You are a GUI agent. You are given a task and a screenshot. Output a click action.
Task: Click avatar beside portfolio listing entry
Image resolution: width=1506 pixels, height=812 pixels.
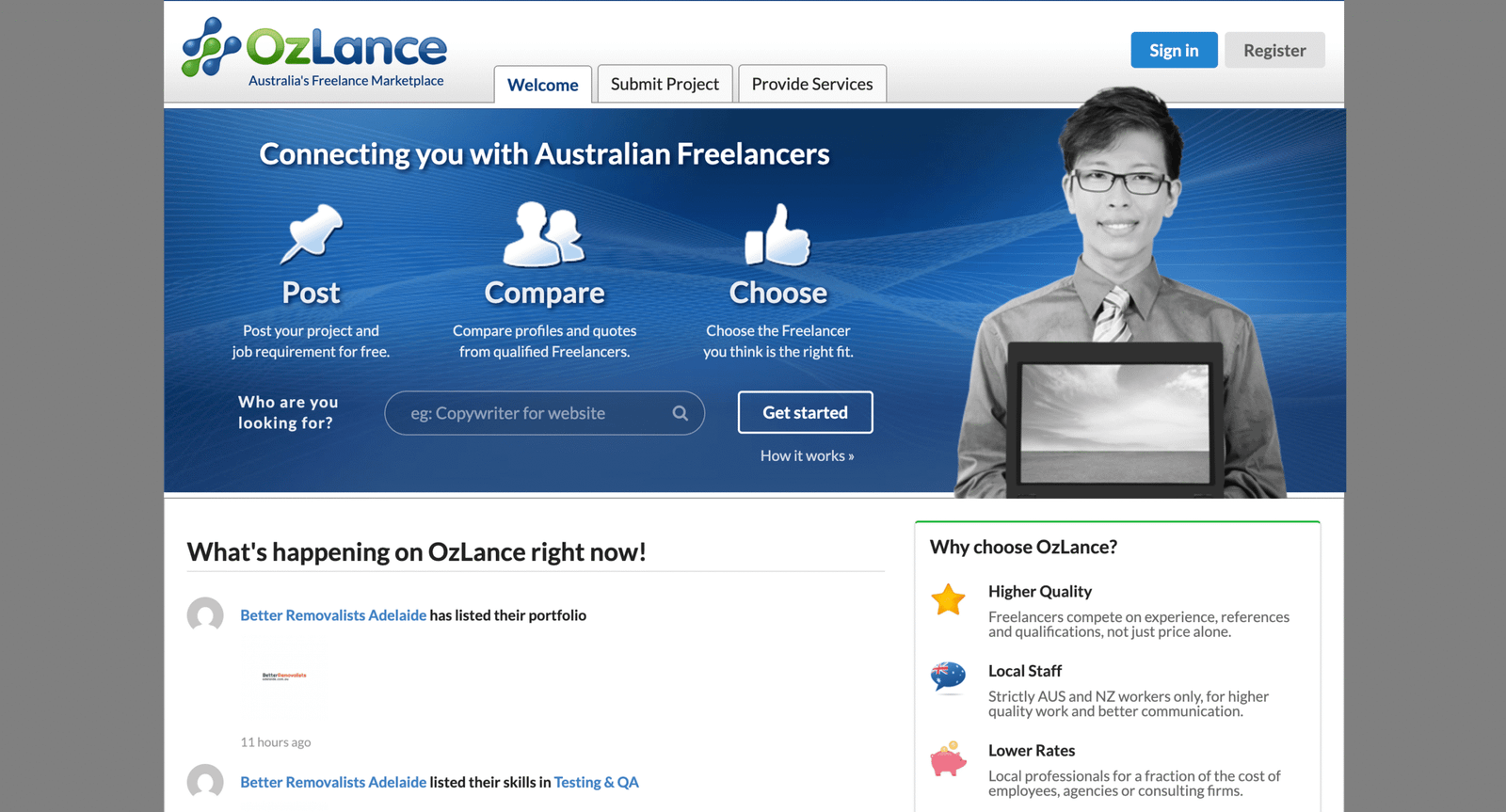205,615
